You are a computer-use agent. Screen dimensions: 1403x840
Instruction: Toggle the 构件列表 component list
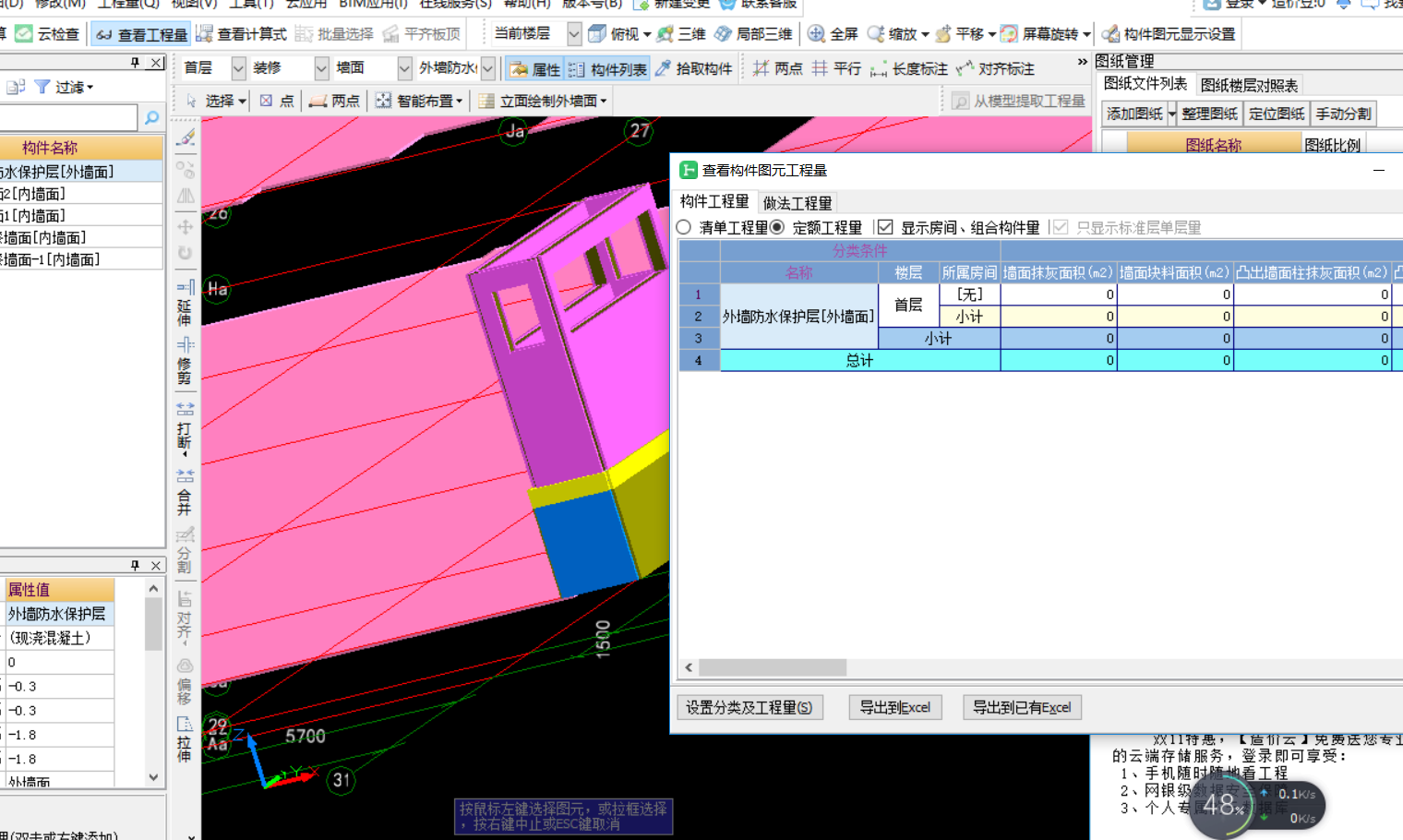click(607, 69)
